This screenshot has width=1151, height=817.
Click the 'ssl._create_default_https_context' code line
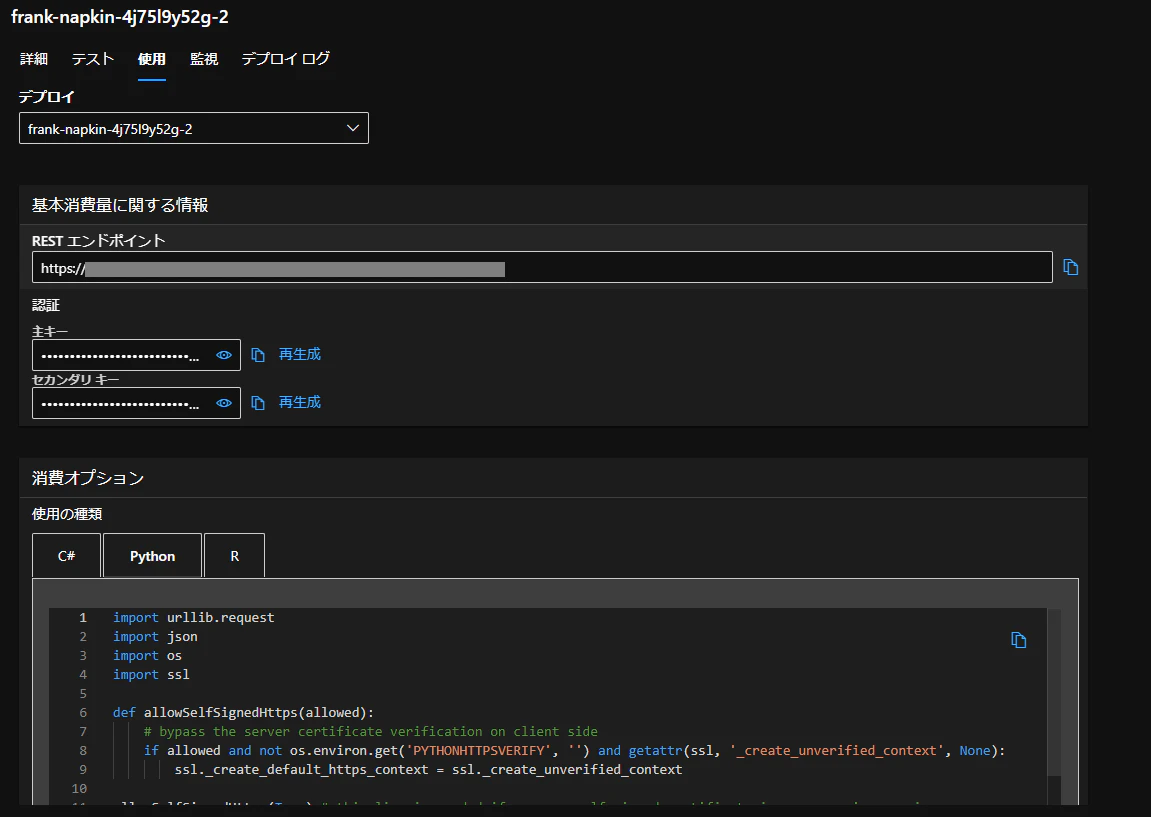pos(429,770)
